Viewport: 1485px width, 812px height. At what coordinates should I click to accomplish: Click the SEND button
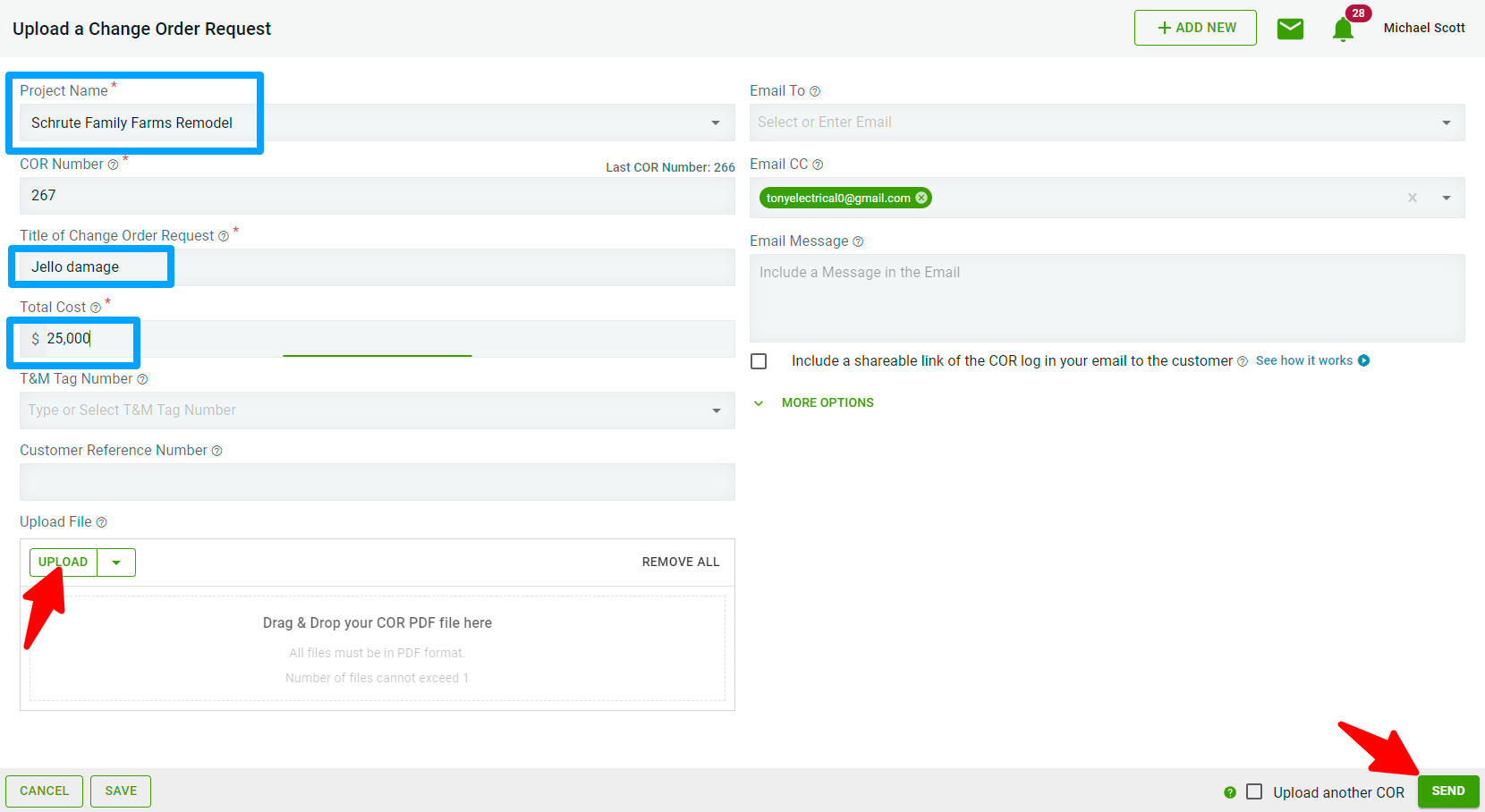click(1447, 791)
